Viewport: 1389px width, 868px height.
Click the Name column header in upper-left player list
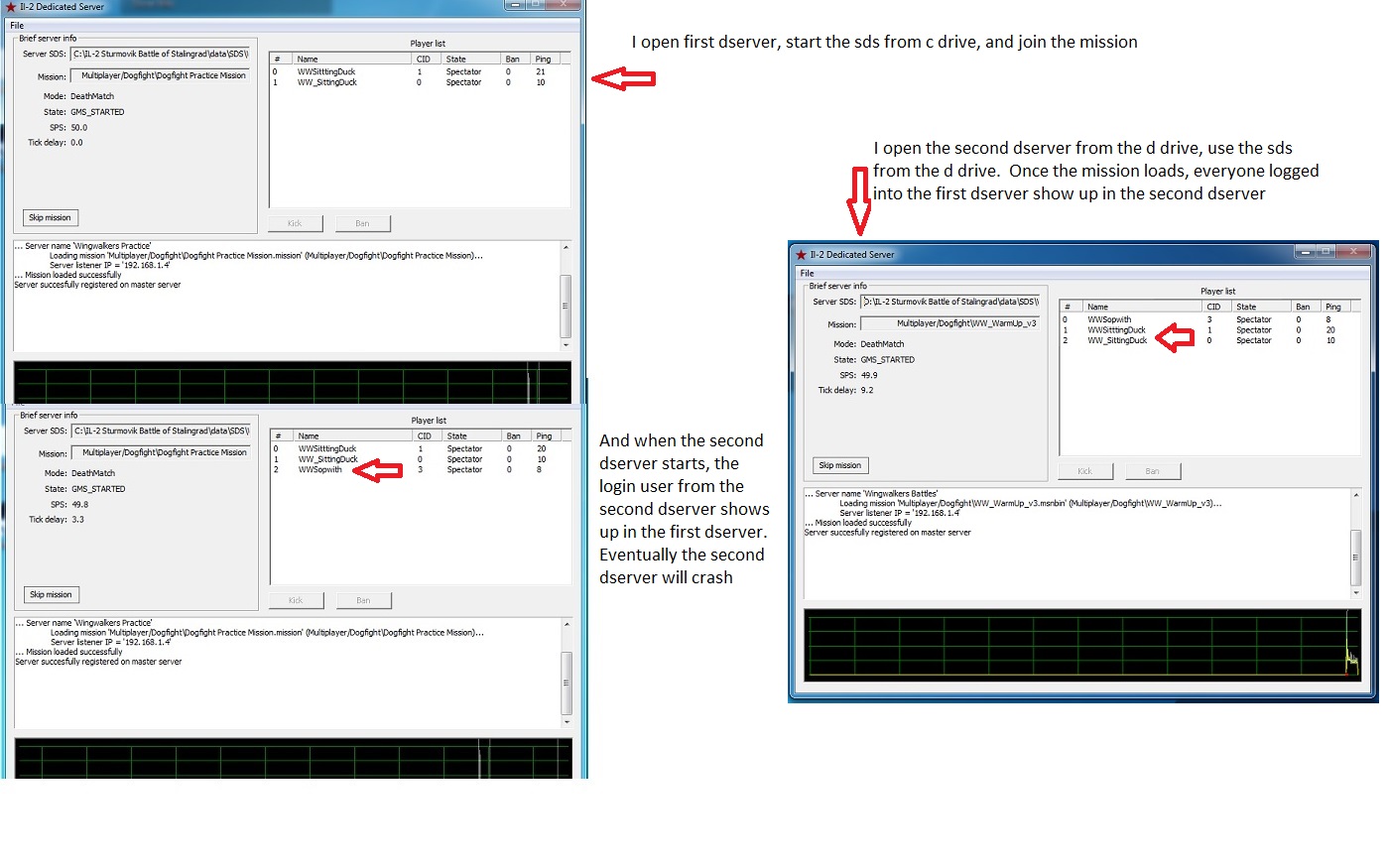click(x=351, y=60)
